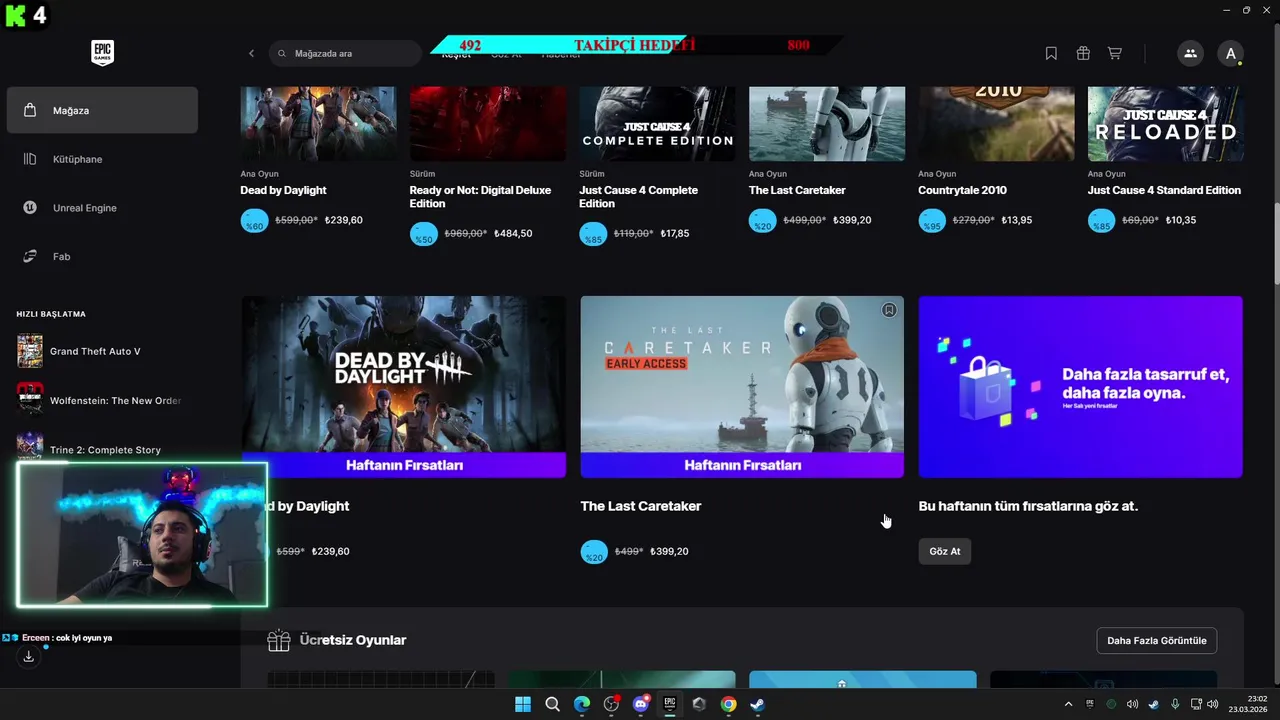Image resolution: width=1280 pixels, height=720 pixels.
Task: Launch Grand Theft Auto V from quick launch
Action: tap(95, 351)
